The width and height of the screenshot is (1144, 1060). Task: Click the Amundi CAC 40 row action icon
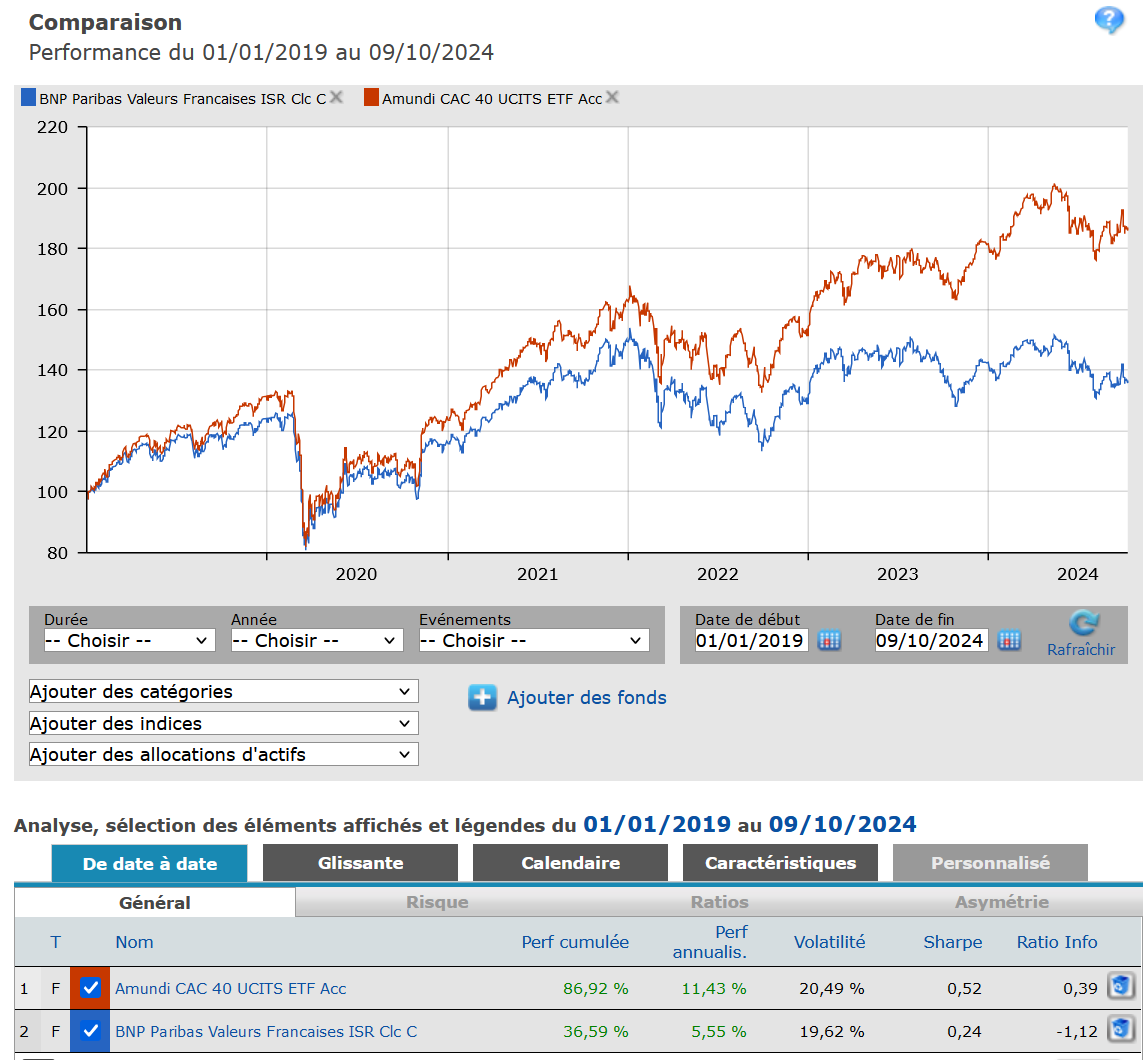(1120, 986)
